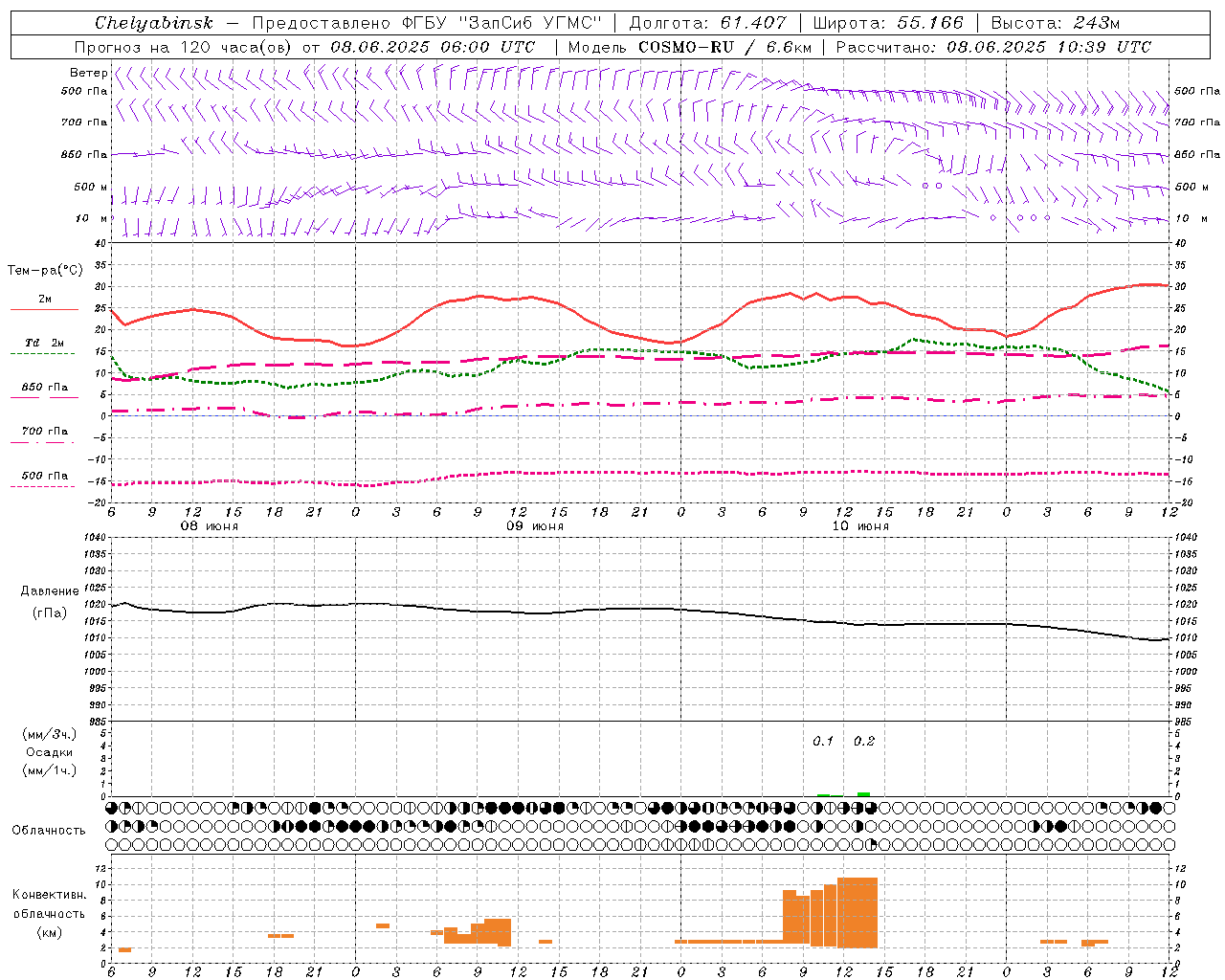Click the 500 гПа temperature legend label

click(45, 476)
